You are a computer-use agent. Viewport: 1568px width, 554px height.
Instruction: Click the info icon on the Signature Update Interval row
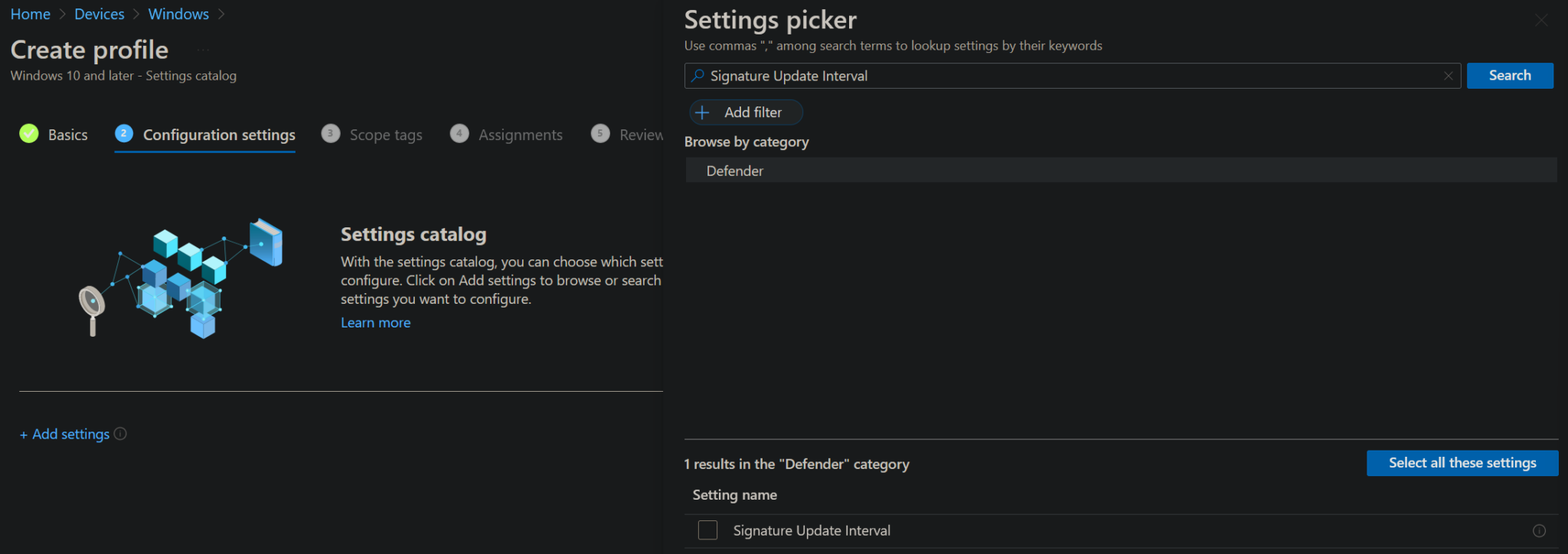click(x=1540, y=530)
